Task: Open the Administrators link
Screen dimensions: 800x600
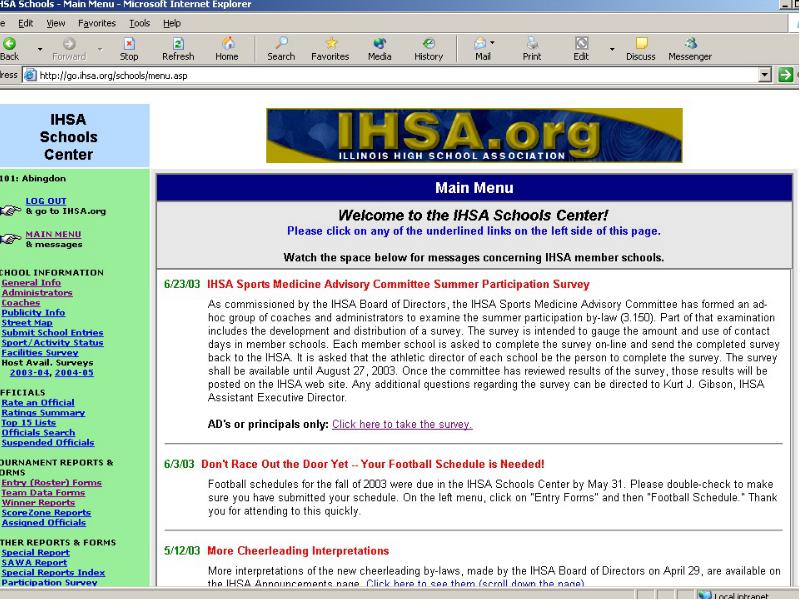Action: (x=37, y=293)
